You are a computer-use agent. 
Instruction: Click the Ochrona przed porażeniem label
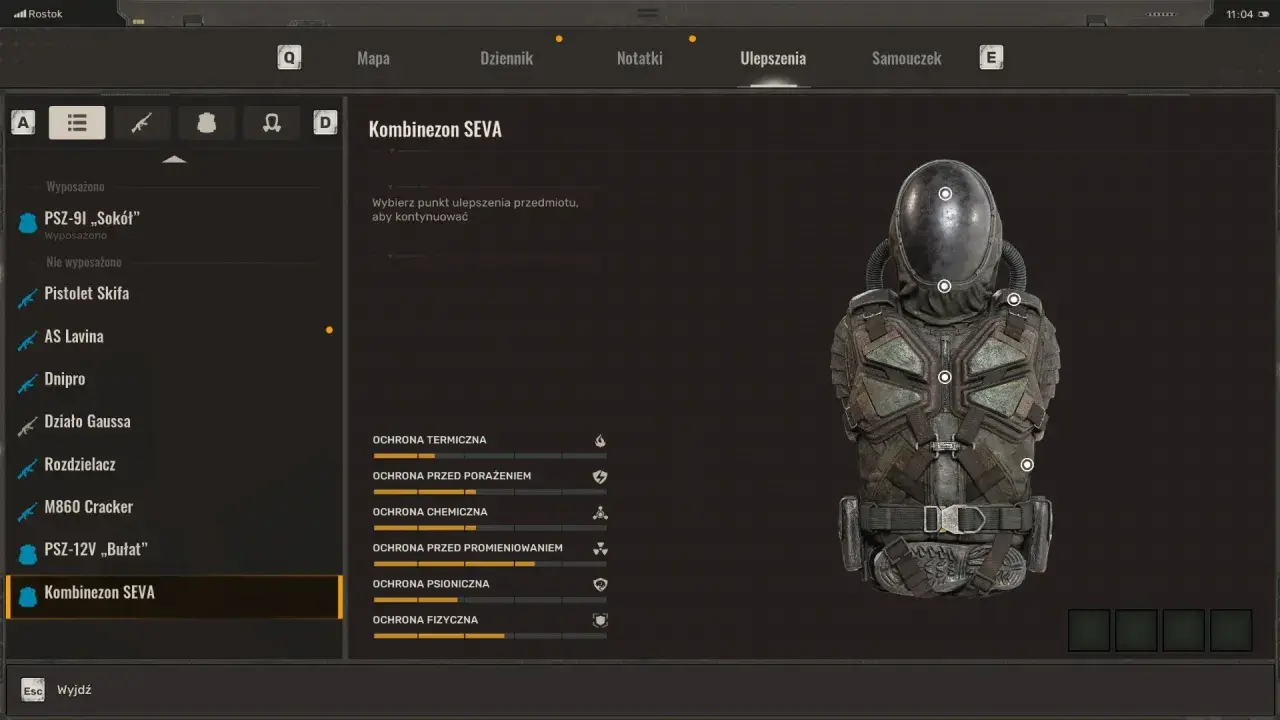pos(452,476)
